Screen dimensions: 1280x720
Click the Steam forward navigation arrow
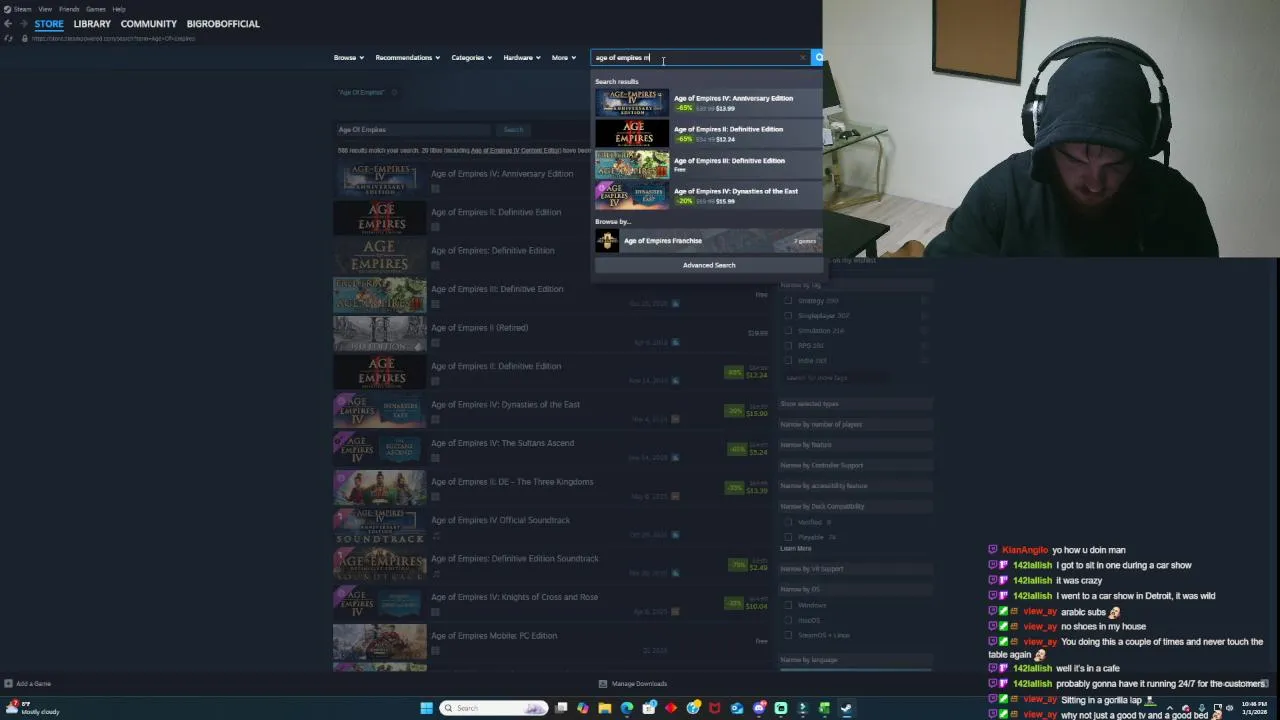click(x=23, y=23)
